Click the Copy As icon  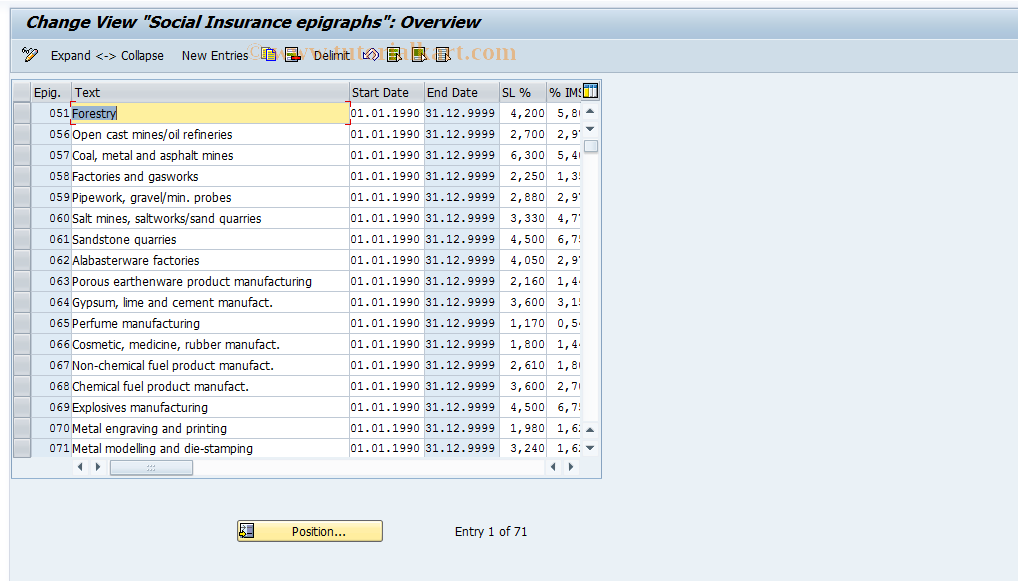pos(269,55)
